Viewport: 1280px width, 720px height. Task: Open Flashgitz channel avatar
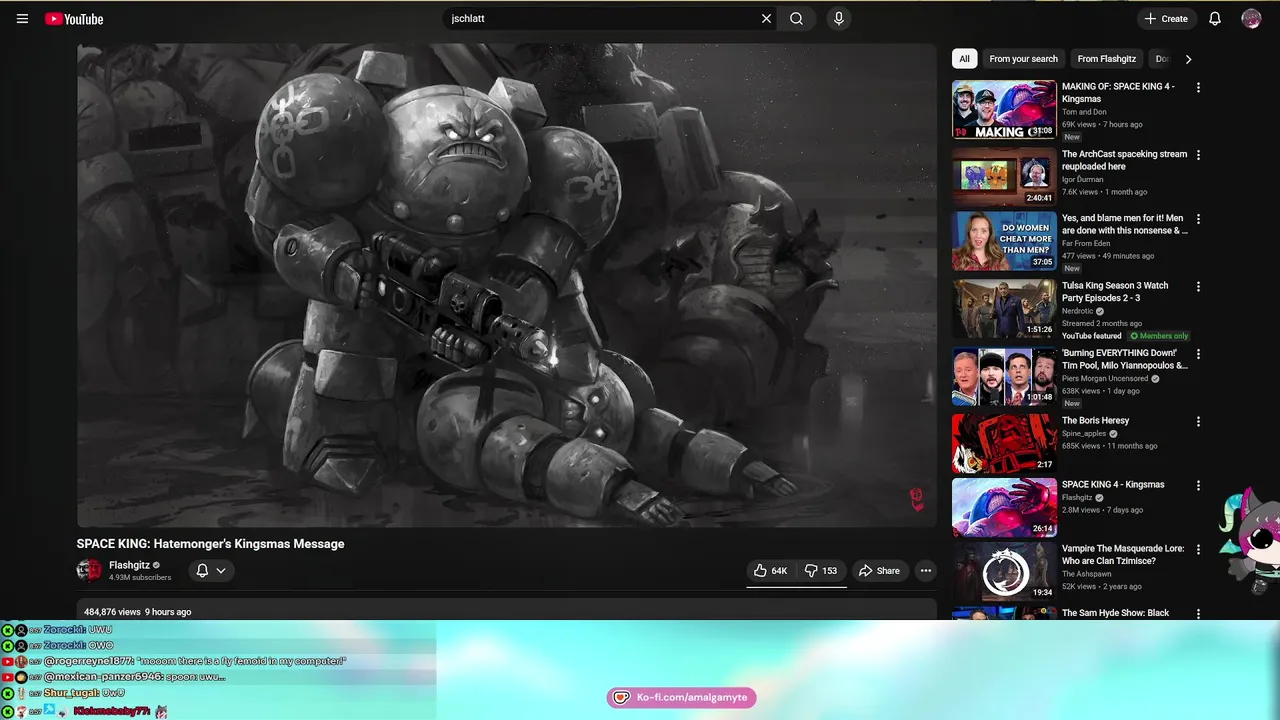89,570
